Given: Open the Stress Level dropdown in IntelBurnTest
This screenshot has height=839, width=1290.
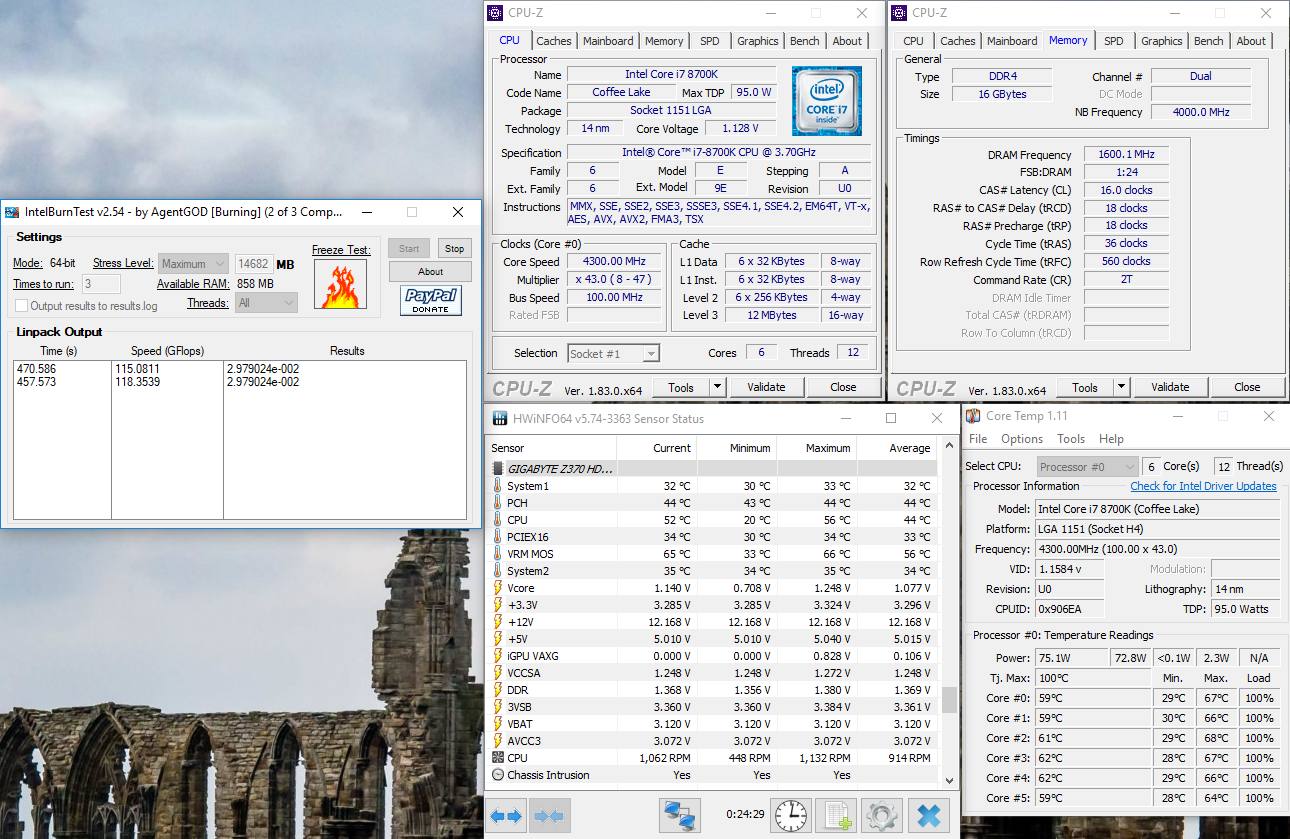Looking at the screenshot, I should click(194, 264).
